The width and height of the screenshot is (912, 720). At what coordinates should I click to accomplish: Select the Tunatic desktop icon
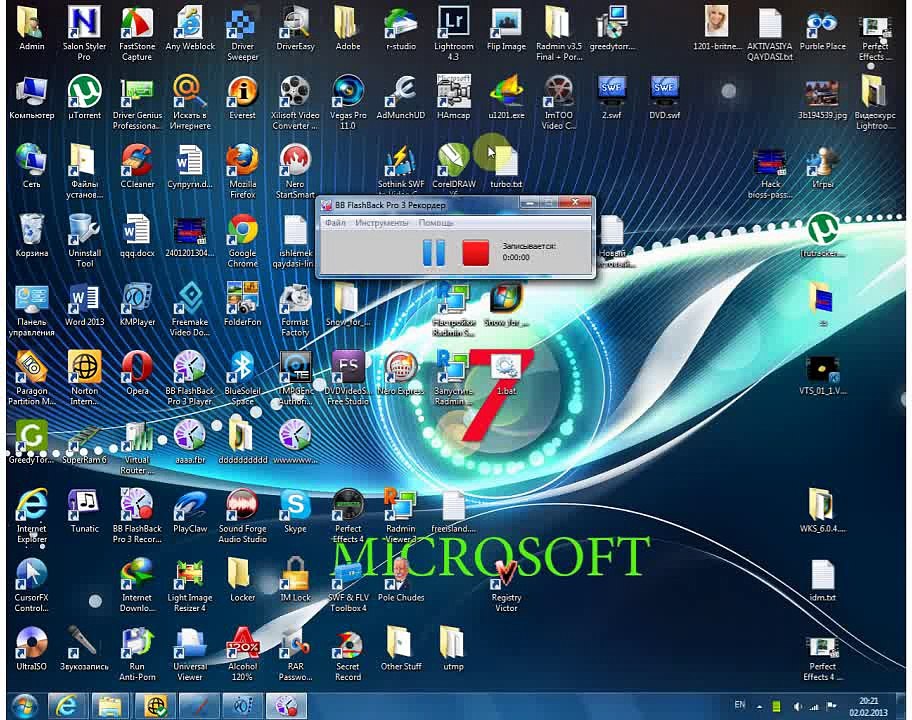pyautogui.click(x=84, y=511)
